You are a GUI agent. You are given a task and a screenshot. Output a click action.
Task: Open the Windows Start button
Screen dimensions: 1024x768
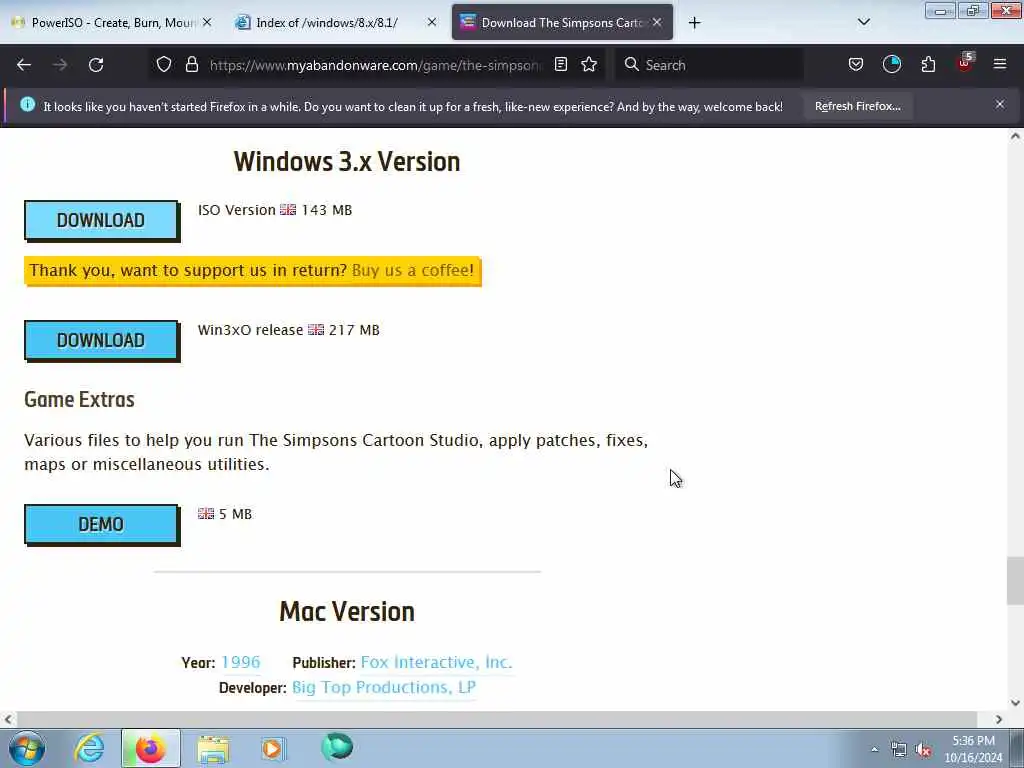[x=27, y=748]
